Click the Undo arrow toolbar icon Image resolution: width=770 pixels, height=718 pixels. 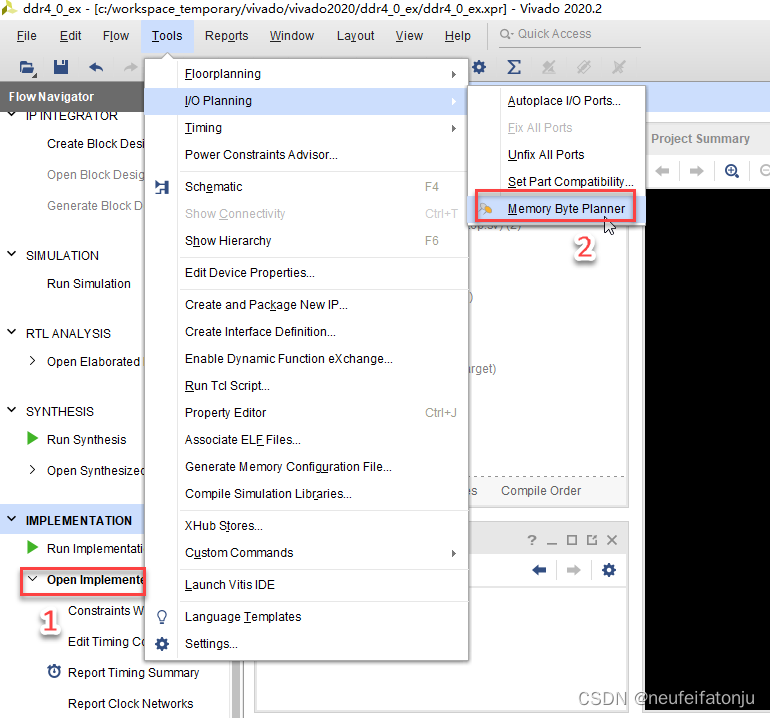click(x=96, y=67)
